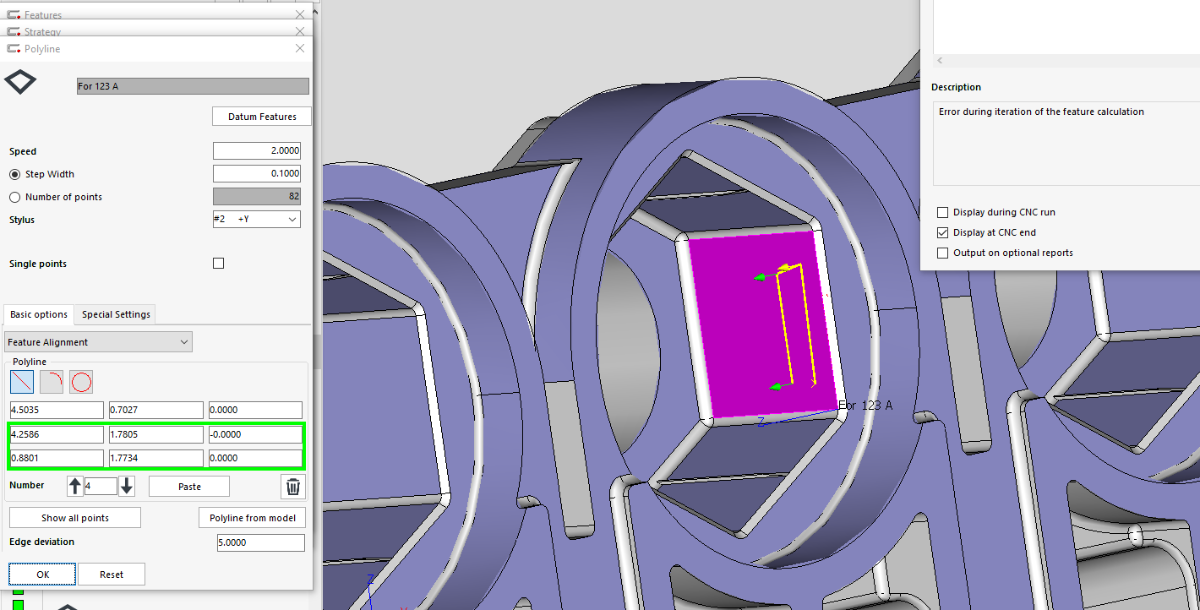Uncheck Display at CNC end

coord(942,233)
